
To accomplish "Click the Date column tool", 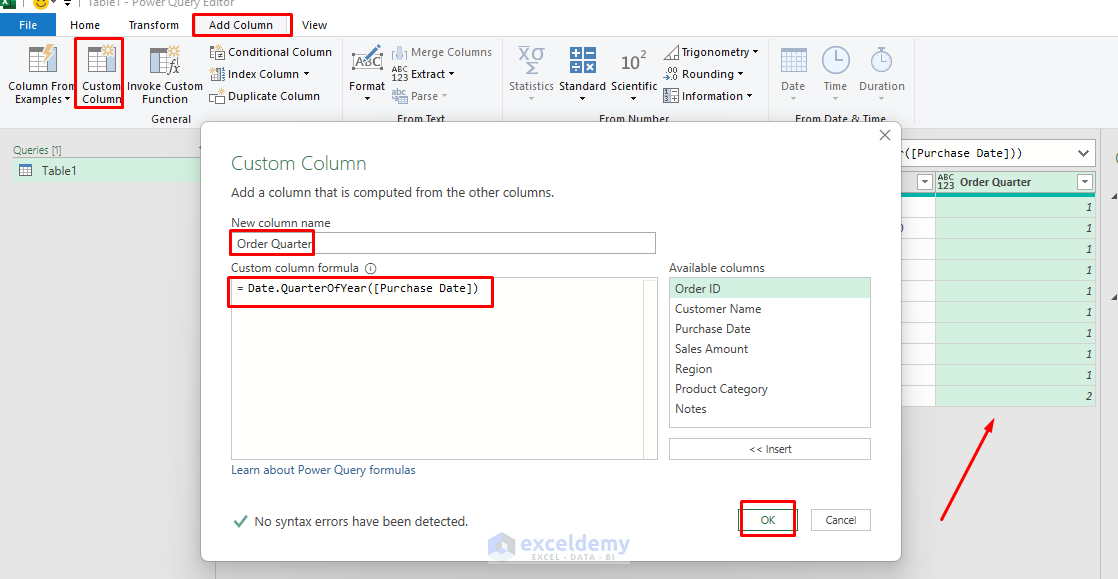I will pyautogui.click(x=793, y=73).
